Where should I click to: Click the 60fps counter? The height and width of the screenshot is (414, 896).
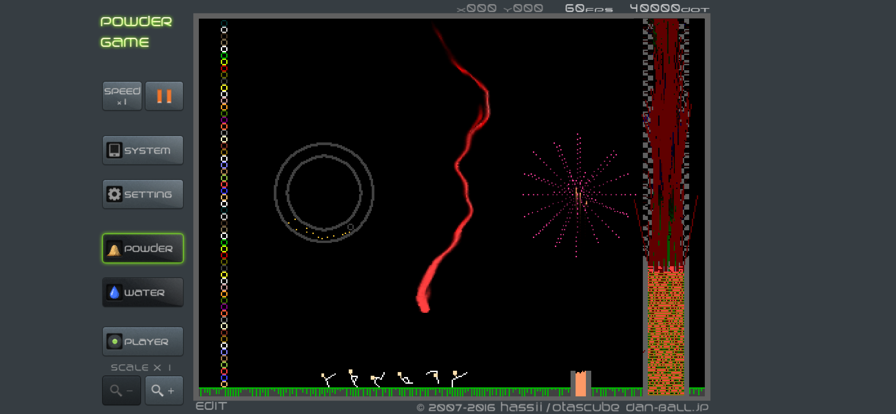589,8
